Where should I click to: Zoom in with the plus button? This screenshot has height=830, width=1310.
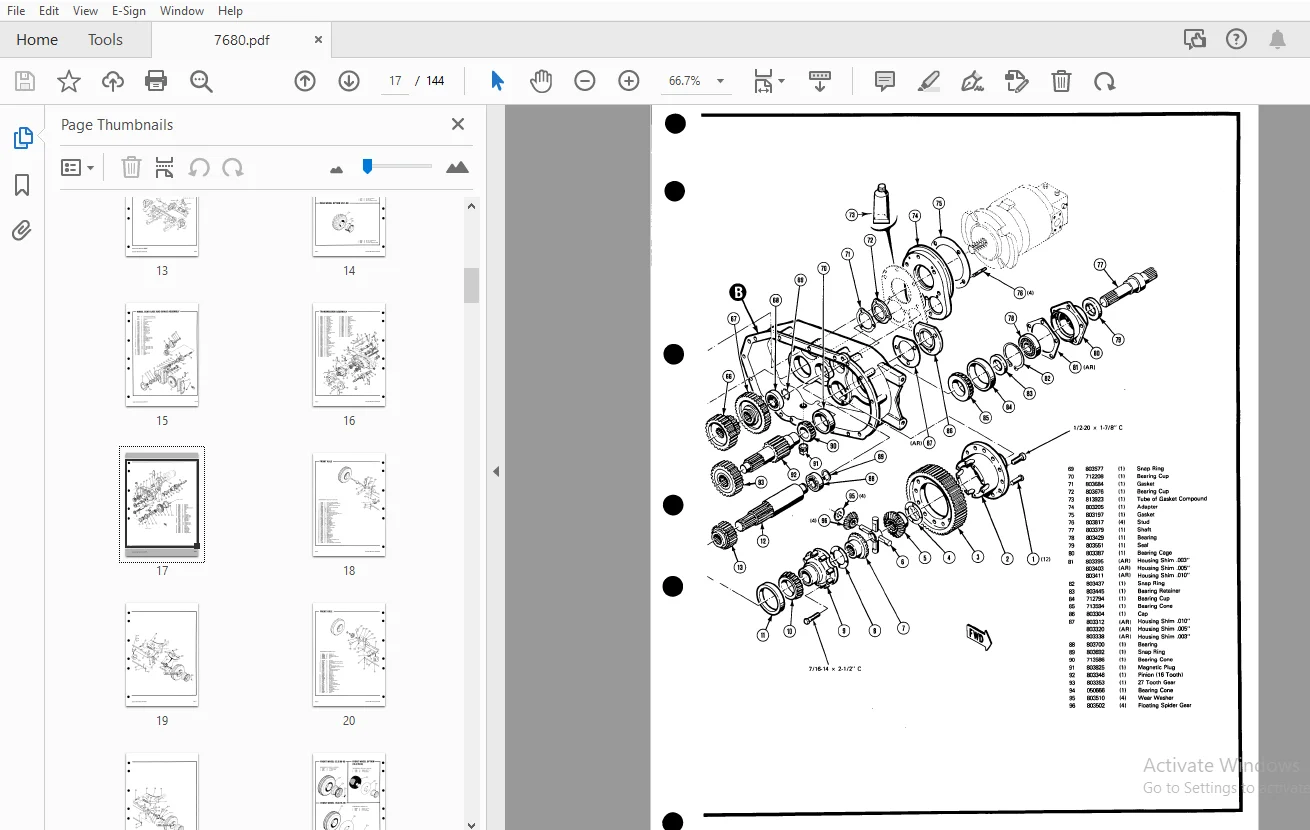629,81
